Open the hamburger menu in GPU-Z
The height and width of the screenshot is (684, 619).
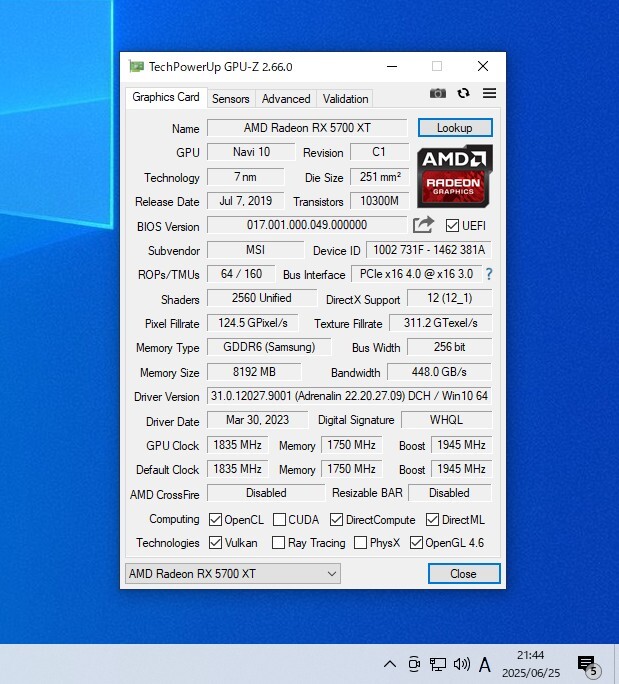[489, 93]
